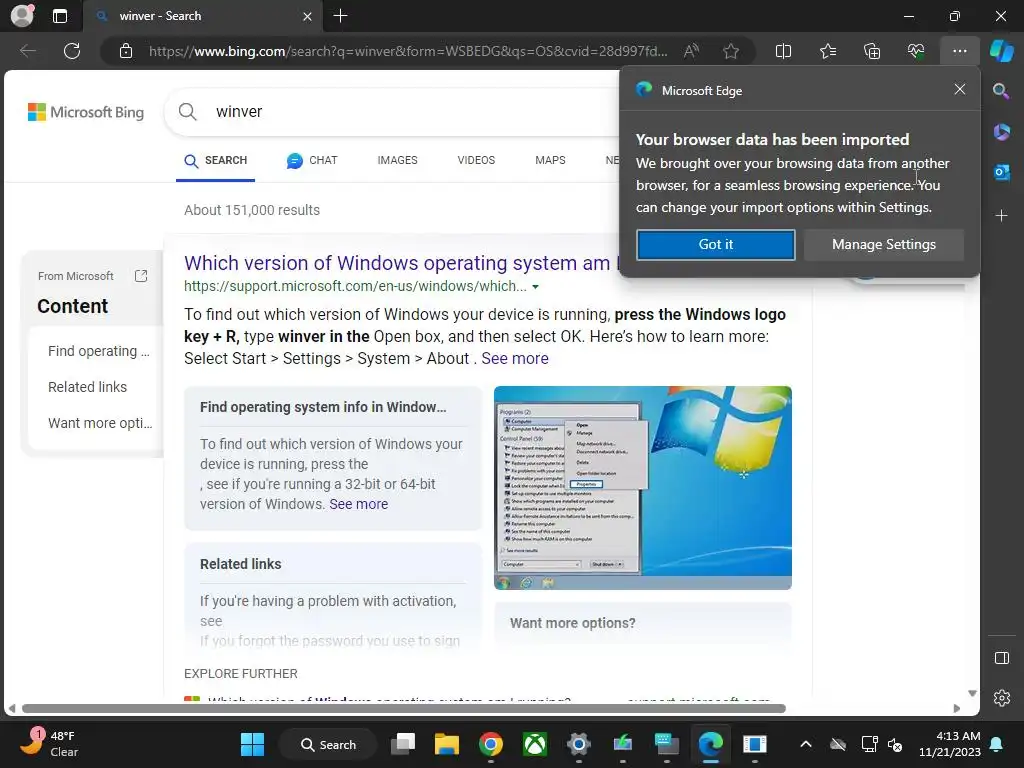This screenshot has width=1024, height=768.
Task: Close the Microsoft Edge import popup
Action: point(959,89)
